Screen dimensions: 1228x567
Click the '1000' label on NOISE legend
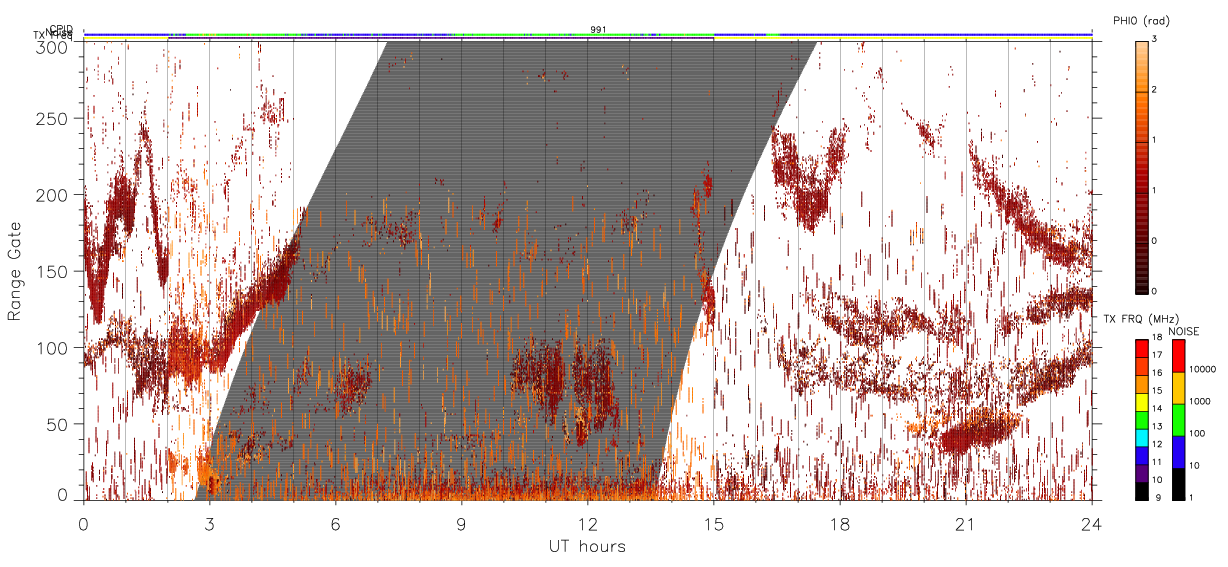click(1200, 403)
